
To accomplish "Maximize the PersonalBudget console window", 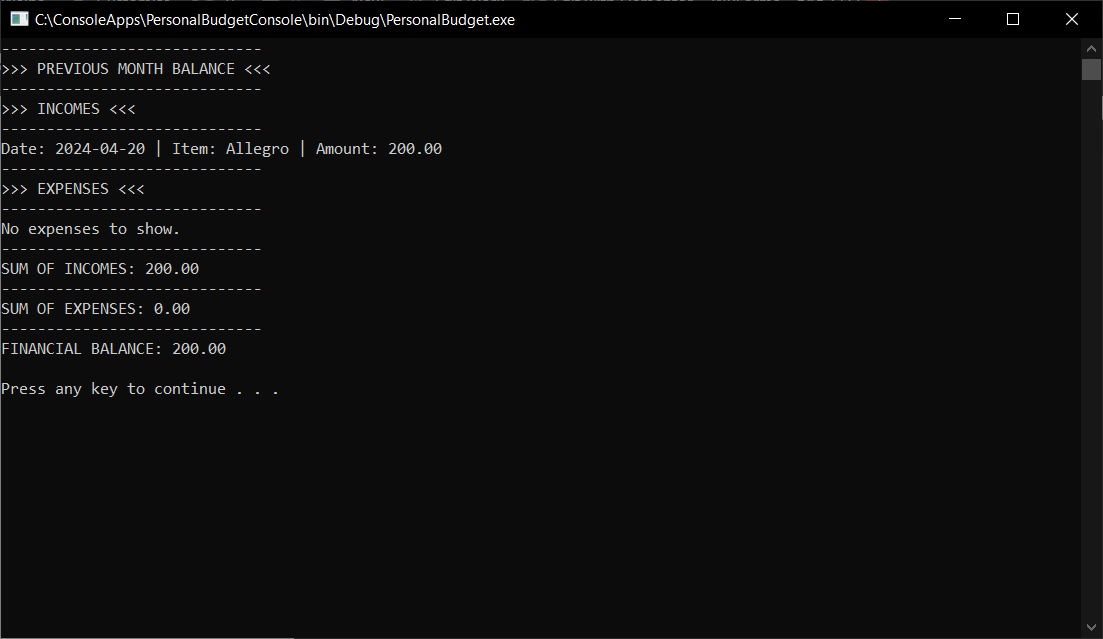I will [1012, 19].
